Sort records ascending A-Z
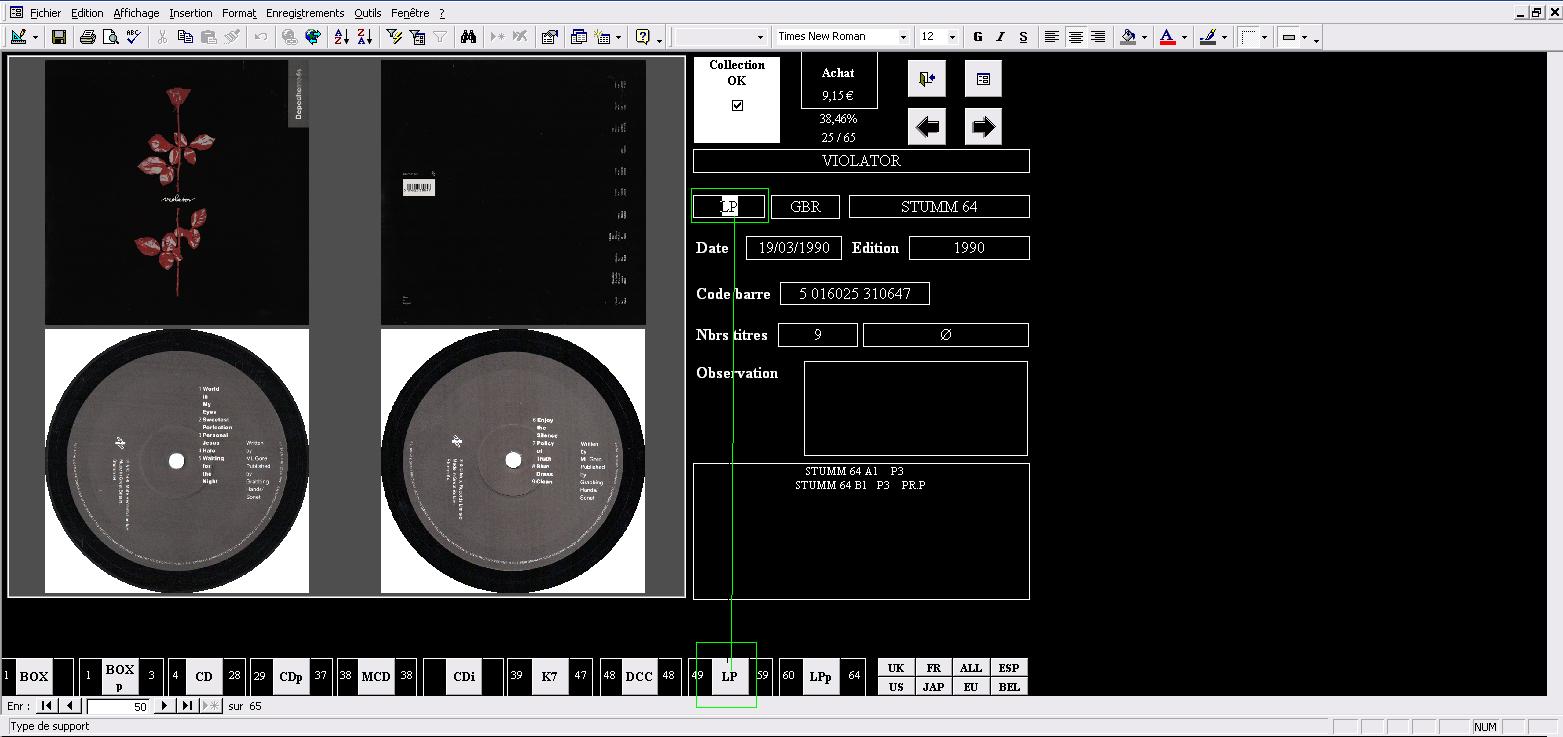1563x737 pixels. pyautogui.click(x=341, y=37)
